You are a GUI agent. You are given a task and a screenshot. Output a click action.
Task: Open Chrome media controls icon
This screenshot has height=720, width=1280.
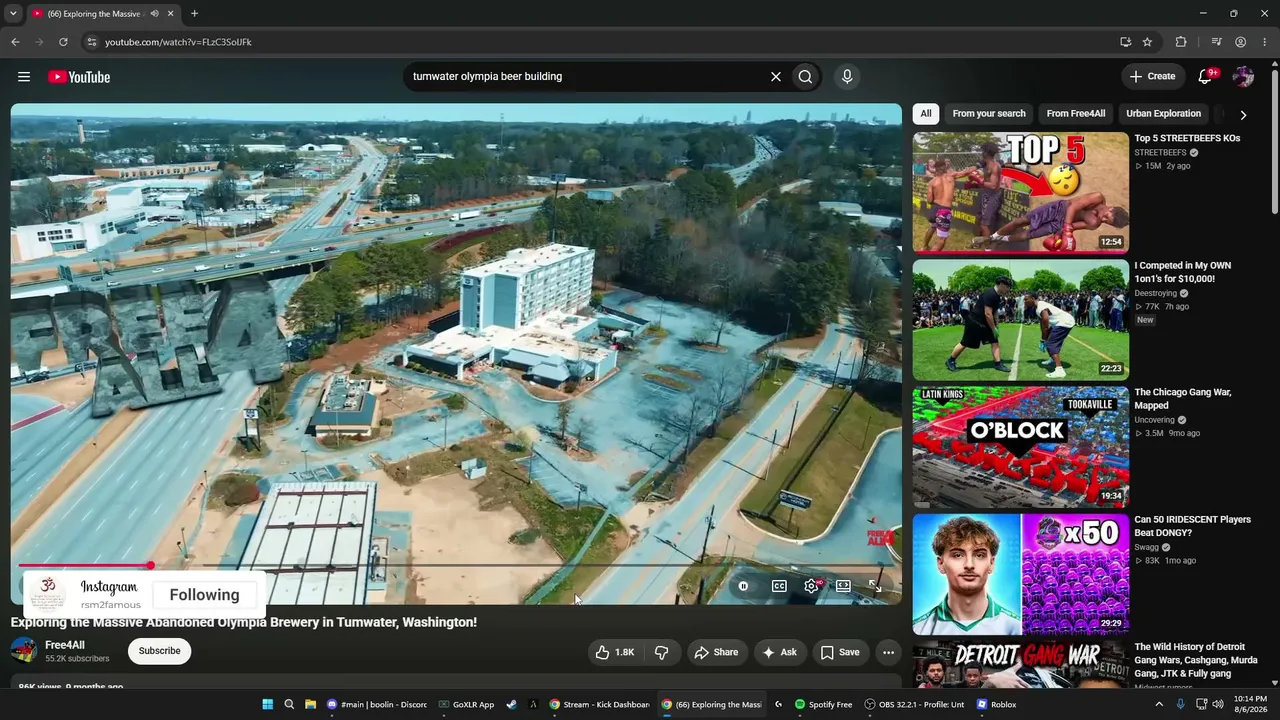point(1216,42)
